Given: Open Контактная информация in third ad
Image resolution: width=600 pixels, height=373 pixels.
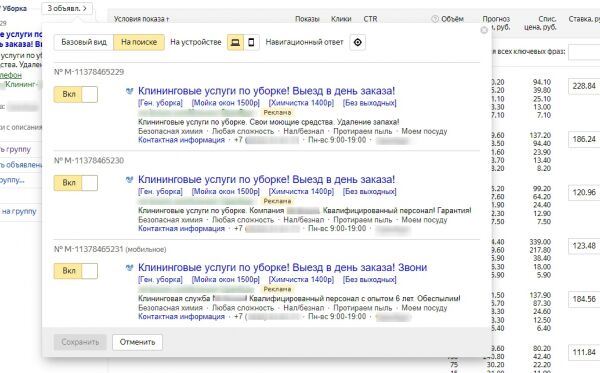Looking at the screenshot, I should click(181, 316).
